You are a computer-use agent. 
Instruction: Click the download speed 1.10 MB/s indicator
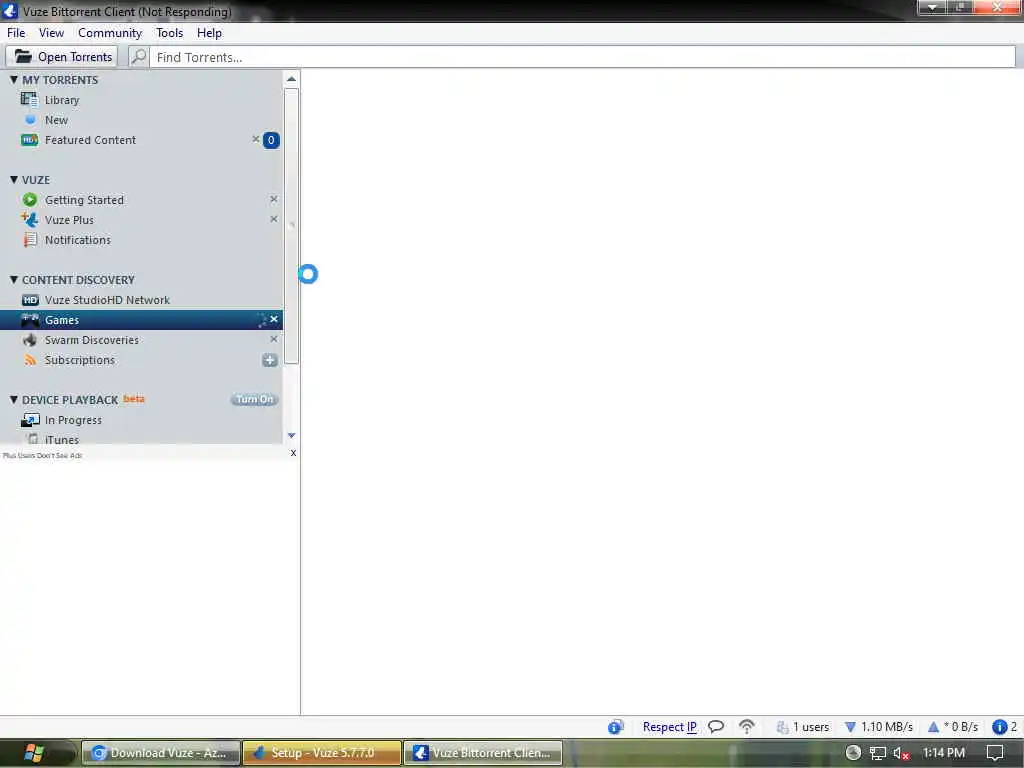pyautogui.click(x=879, y=727)
